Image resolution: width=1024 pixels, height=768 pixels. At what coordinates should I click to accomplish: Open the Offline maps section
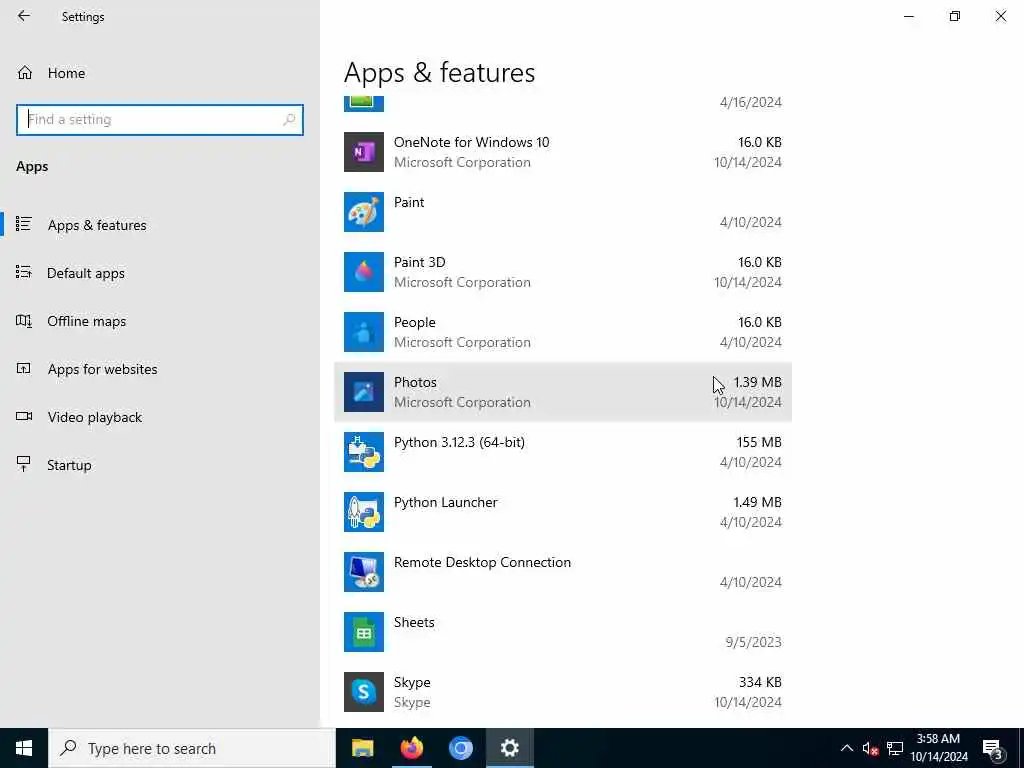click(159, 321)
